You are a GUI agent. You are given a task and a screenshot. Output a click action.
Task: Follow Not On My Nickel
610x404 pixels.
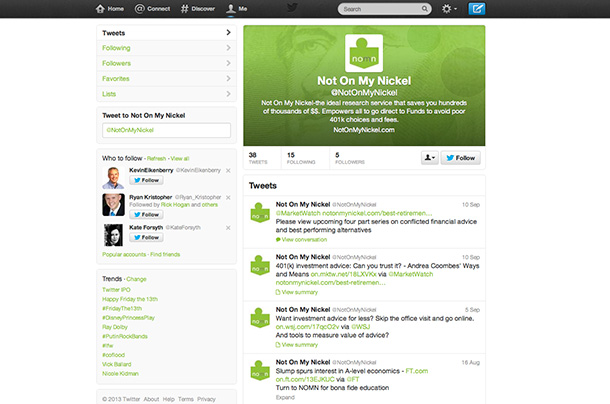[461, 157]
